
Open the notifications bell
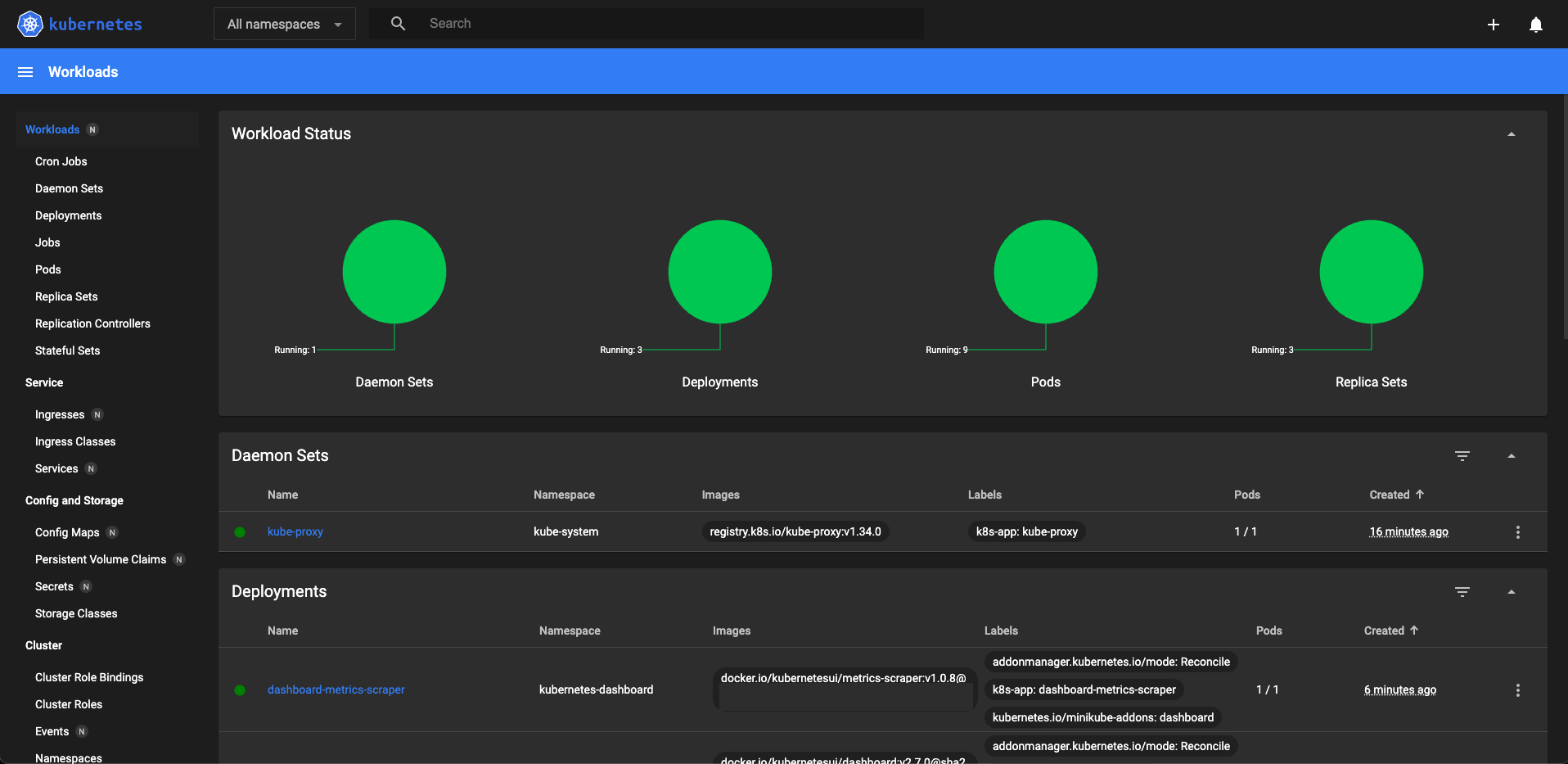click(x=1535, y=25)
